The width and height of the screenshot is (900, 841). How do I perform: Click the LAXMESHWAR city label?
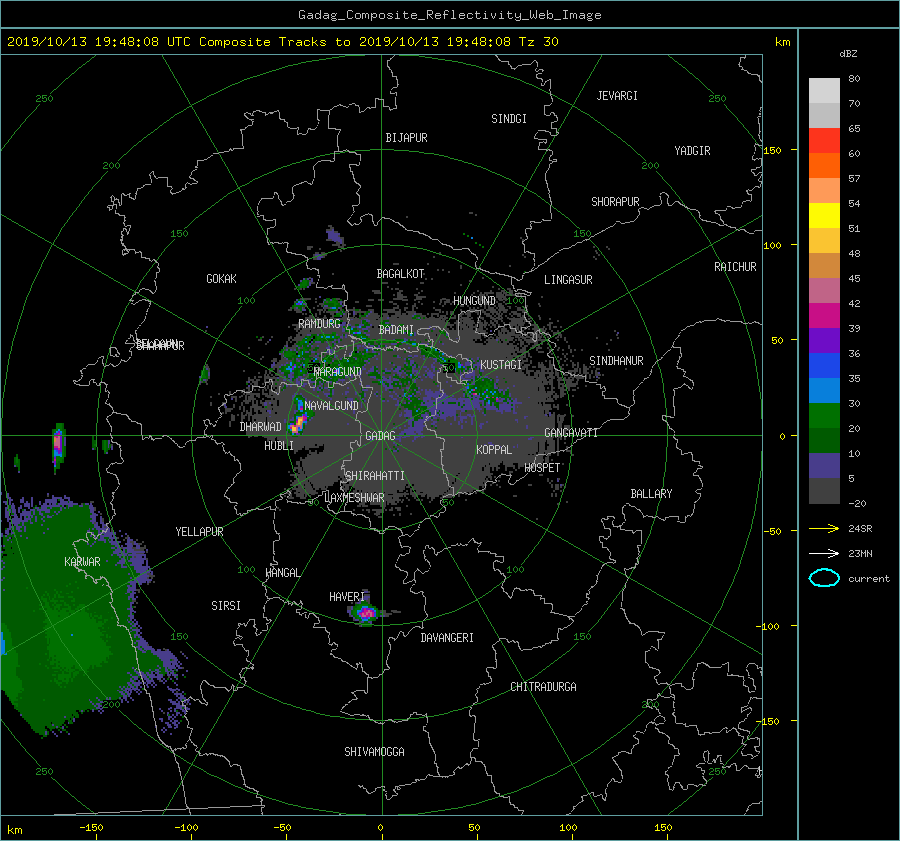click(354, 498)
